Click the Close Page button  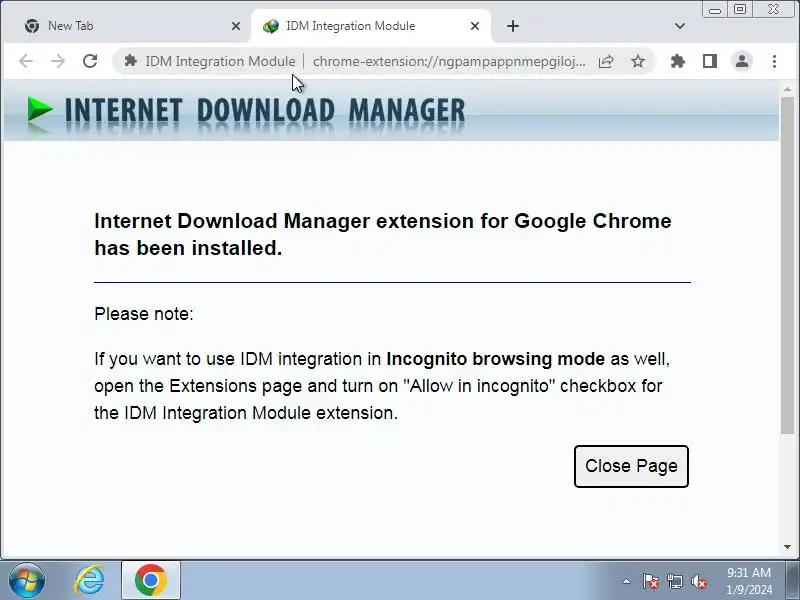click(631, 466)
